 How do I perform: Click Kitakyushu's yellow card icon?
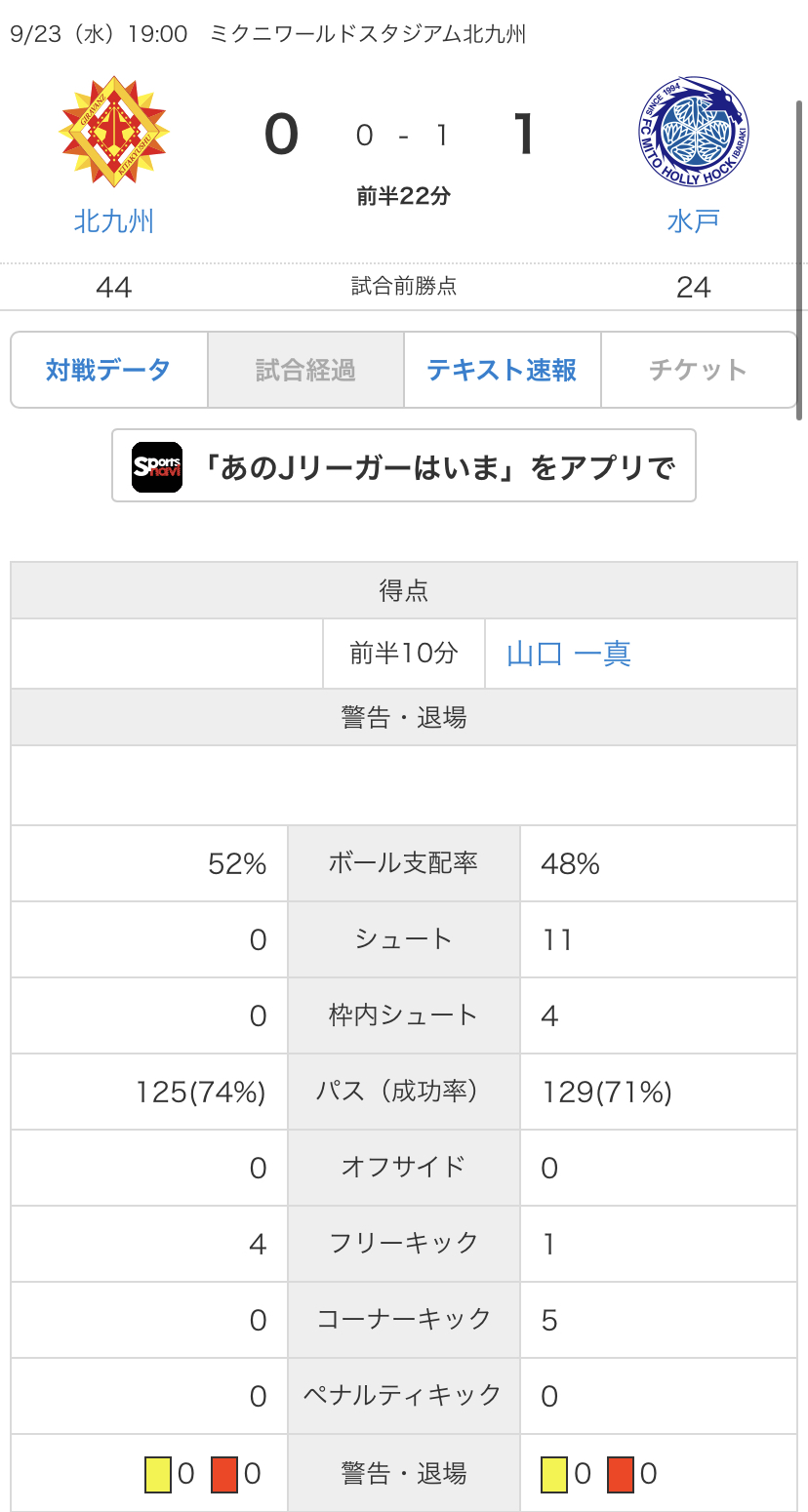pyautogui.click(x=158, y=1474)
